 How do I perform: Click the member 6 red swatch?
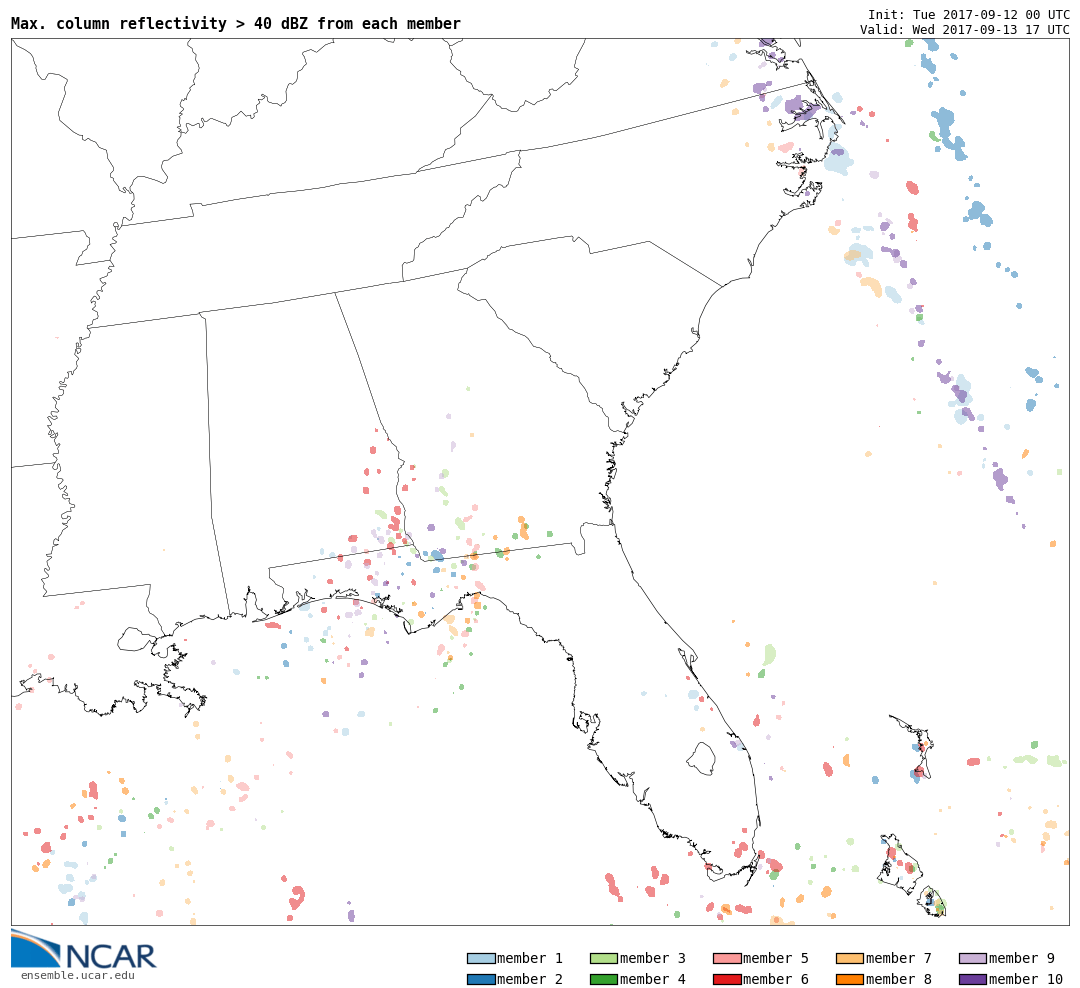pos(727,979)
